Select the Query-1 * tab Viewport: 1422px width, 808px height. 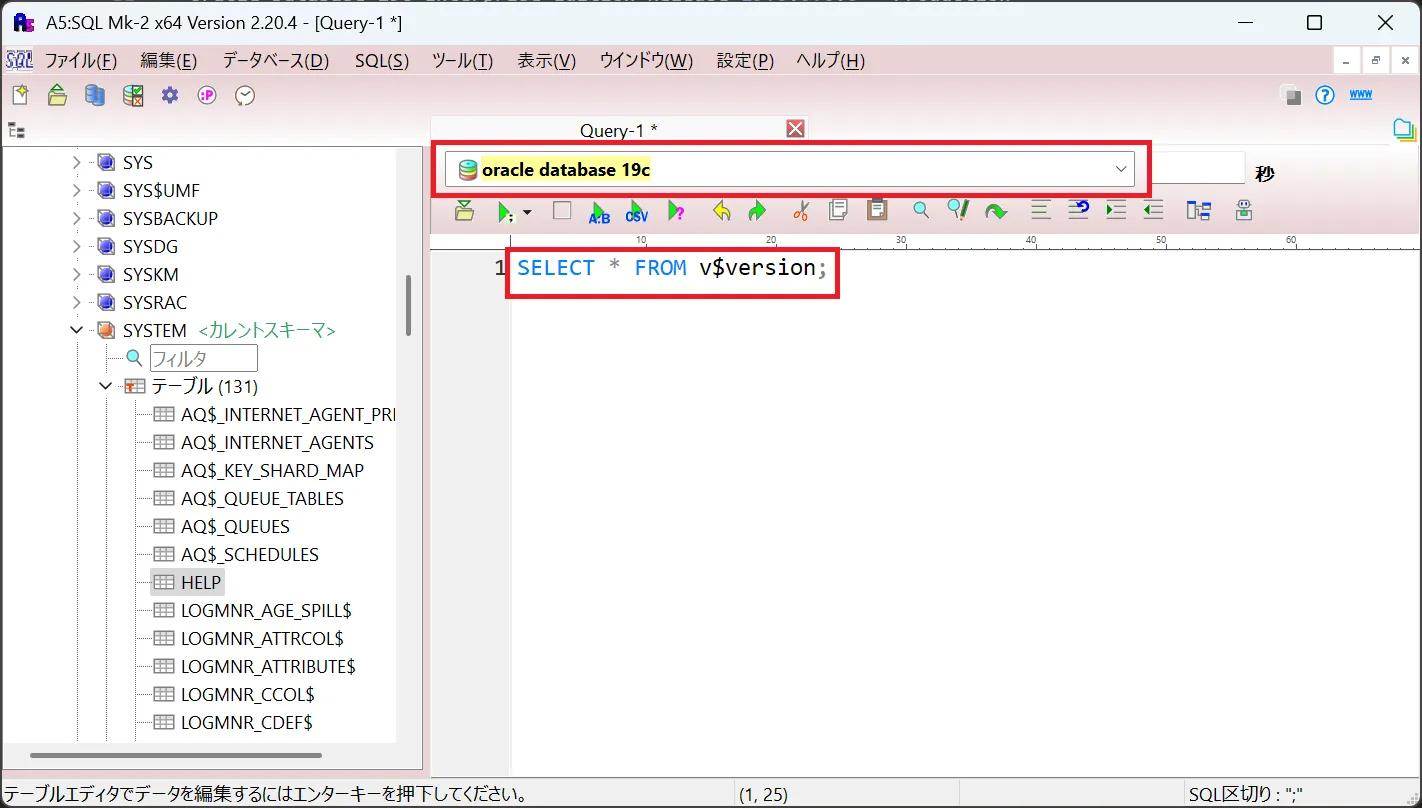(618, 130)
